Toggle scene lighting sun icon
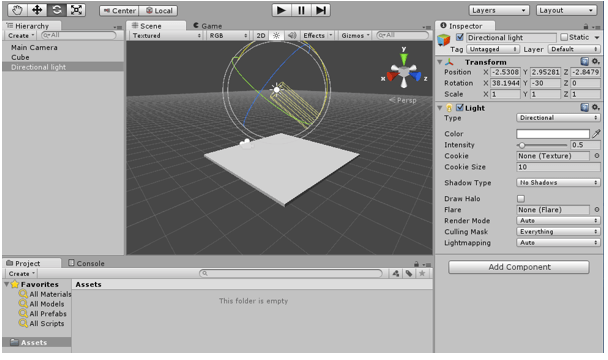This screenshot has width=608, height=360. click(x=276, y=35)
